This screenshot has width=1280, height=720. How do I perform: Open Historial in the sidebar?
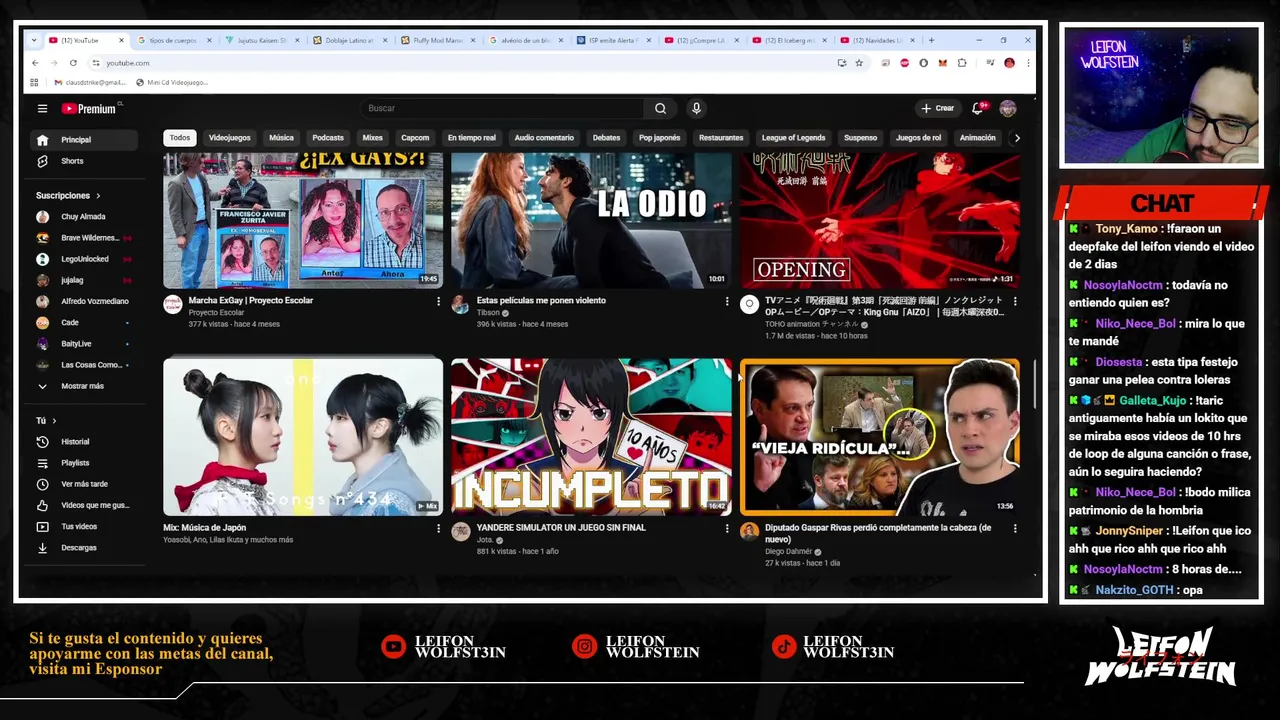(82, 442)
